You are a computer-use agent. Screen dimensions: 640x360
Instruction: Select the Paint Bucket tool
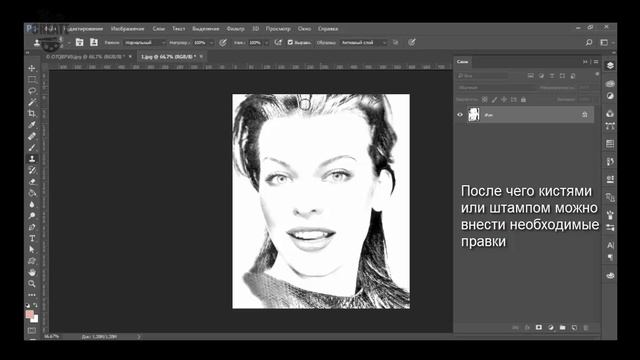(32, 193)
